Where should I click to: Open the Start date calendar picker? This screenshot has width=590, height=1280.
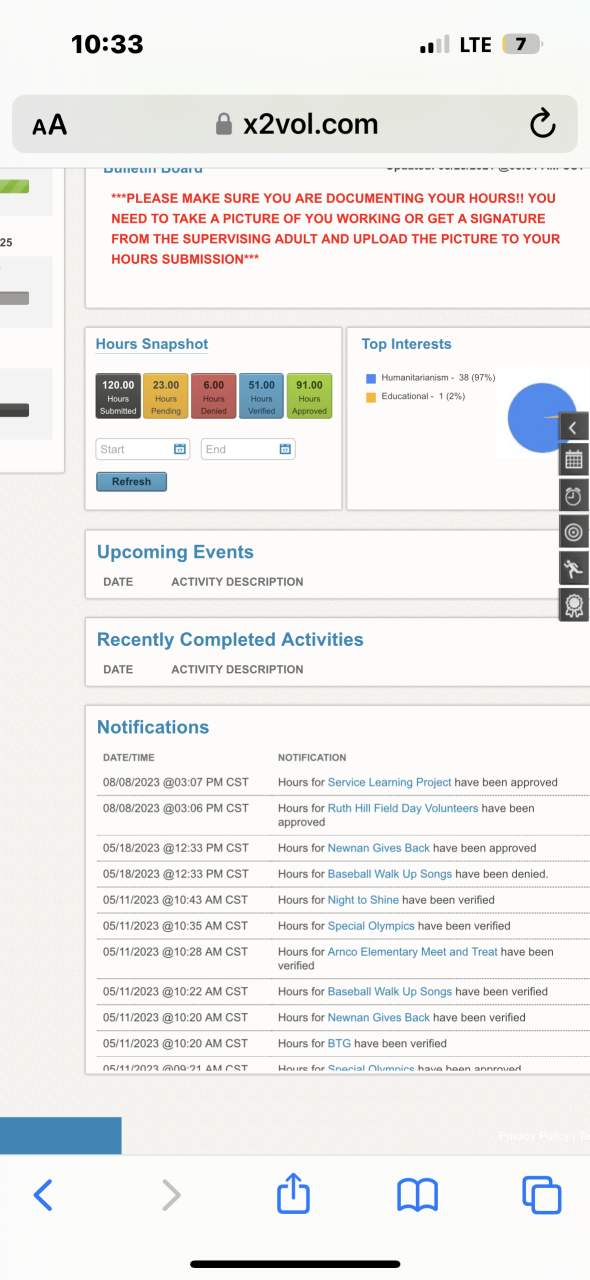point(180,450)
